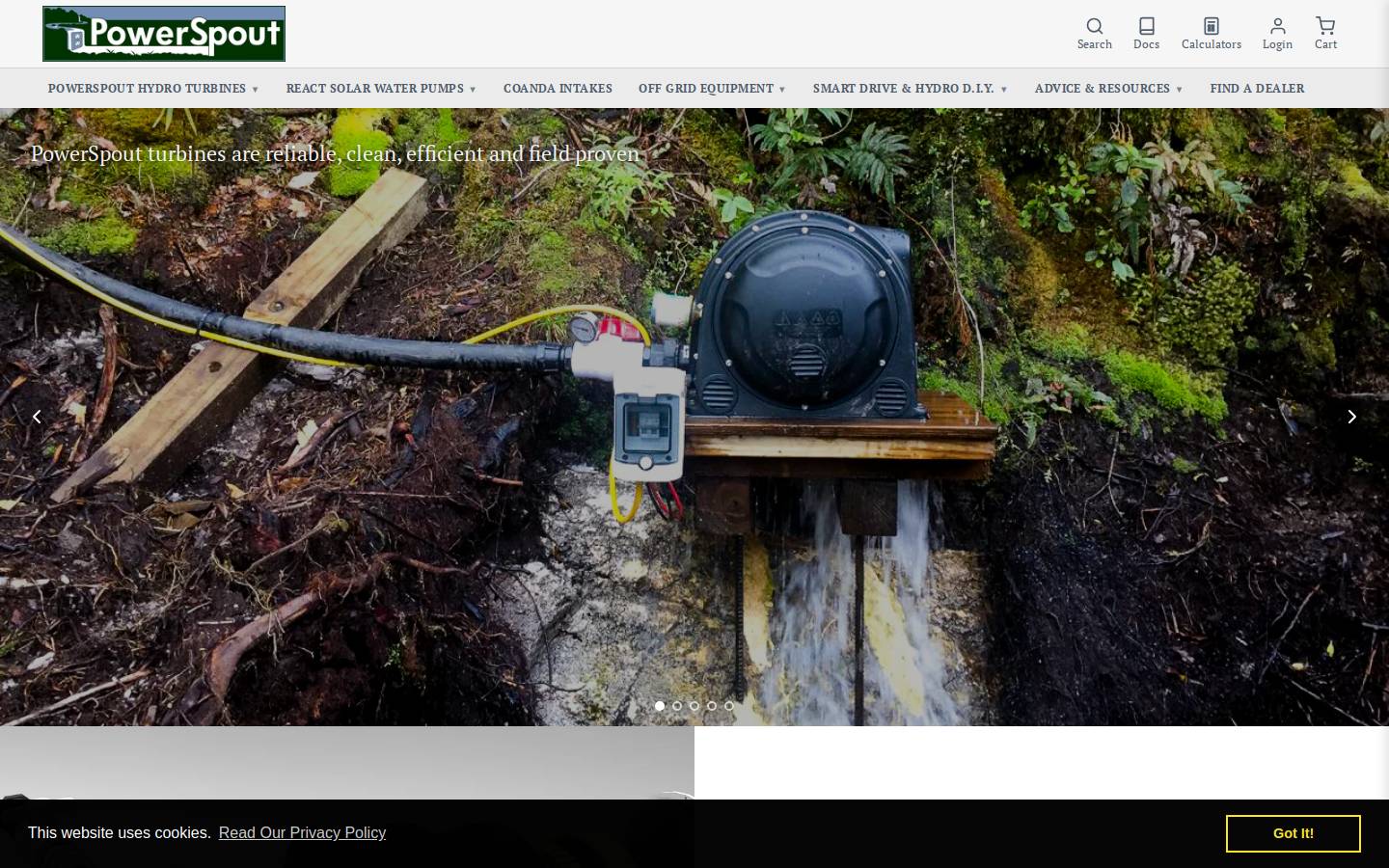Dismiss cookie banner with Got It!

[x=1293, y=833]
